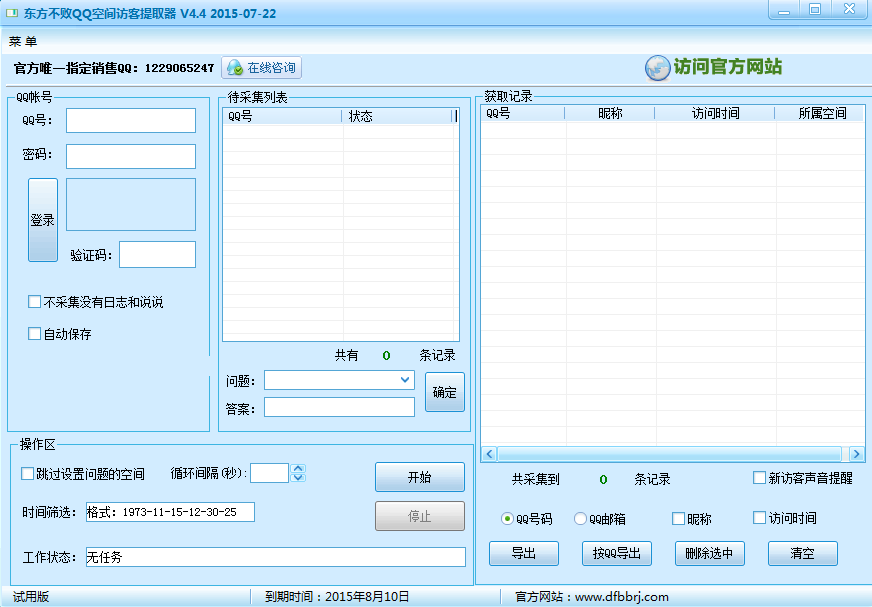Viewport: 872px width, 607px height.
Task: Click the 按QQ导出 export button
Action: pyautogui.click(x=616, y=553)
